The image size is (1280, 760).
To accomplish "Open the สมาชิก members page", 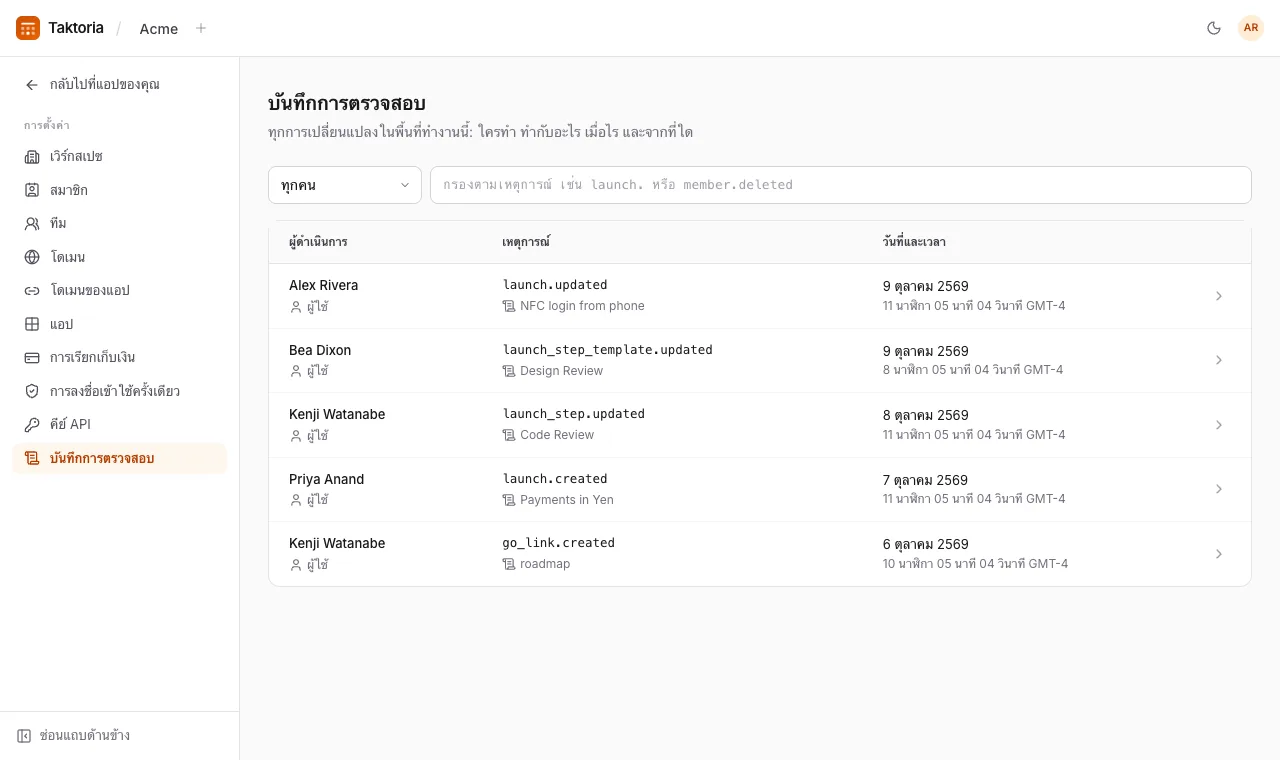I will click(x=120, y=190).
